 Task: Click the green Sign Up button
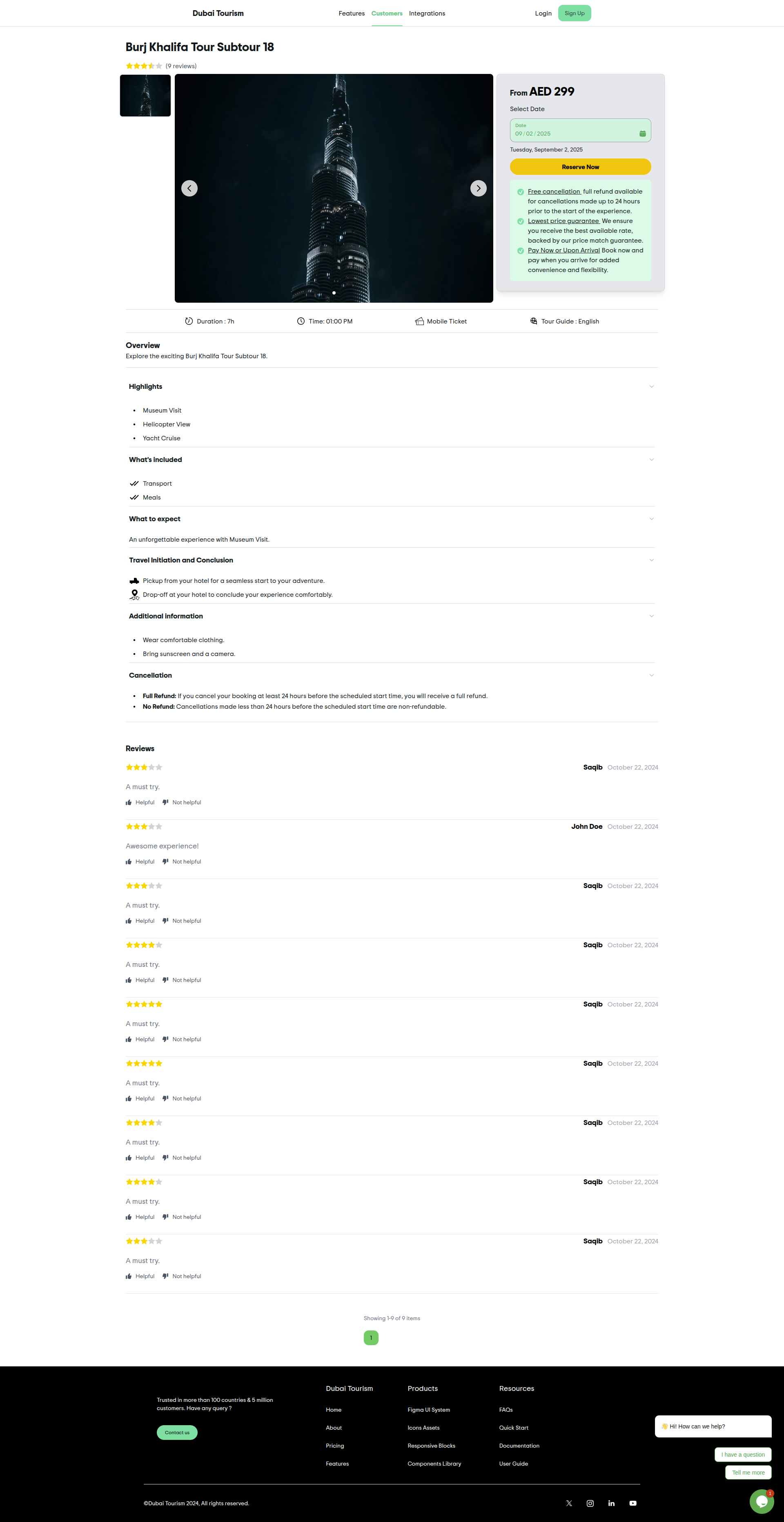[x=574, y=13]
